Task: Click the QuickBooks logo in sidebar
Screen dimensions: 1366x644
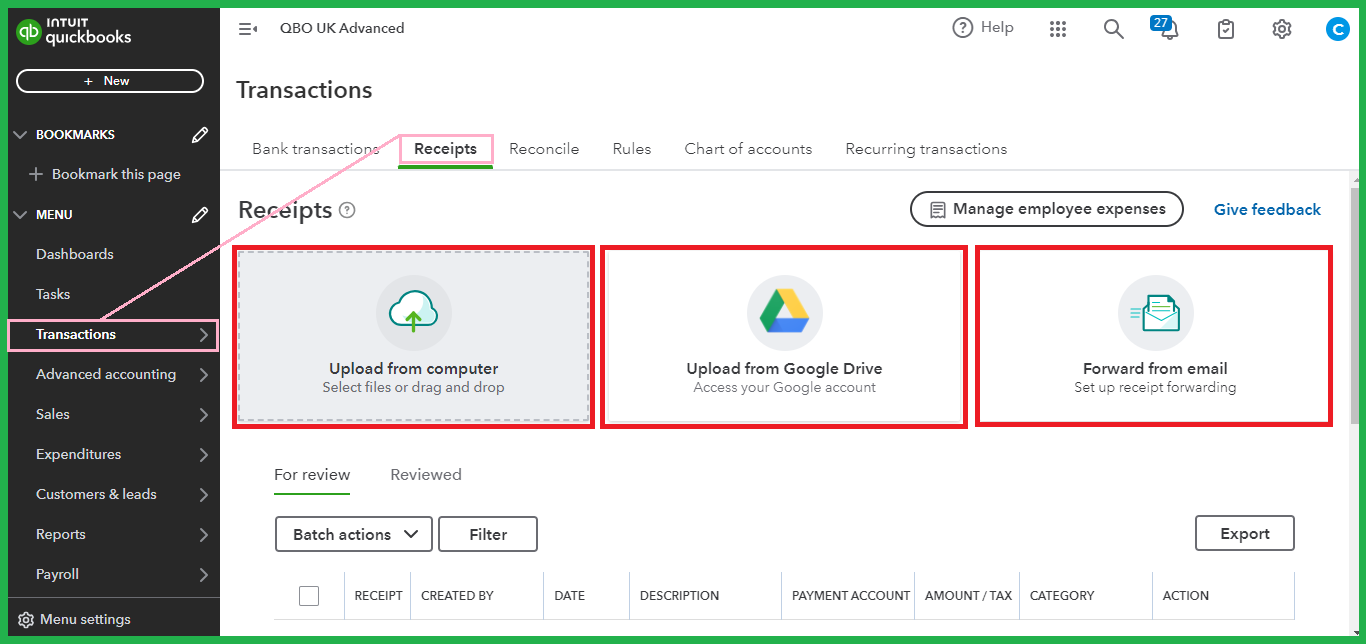Action: pyautogui.click(x=74, y=33)
